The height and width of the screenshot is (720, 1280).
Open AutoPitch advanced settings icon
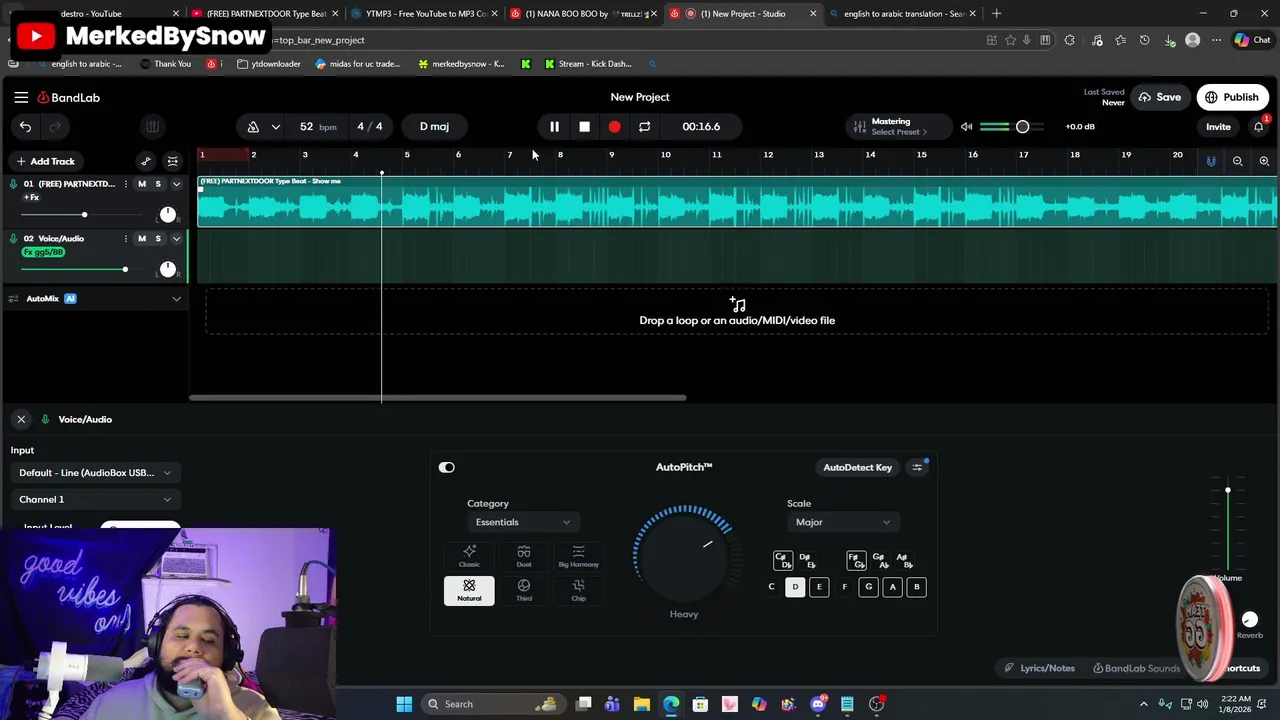pos(917,467)
